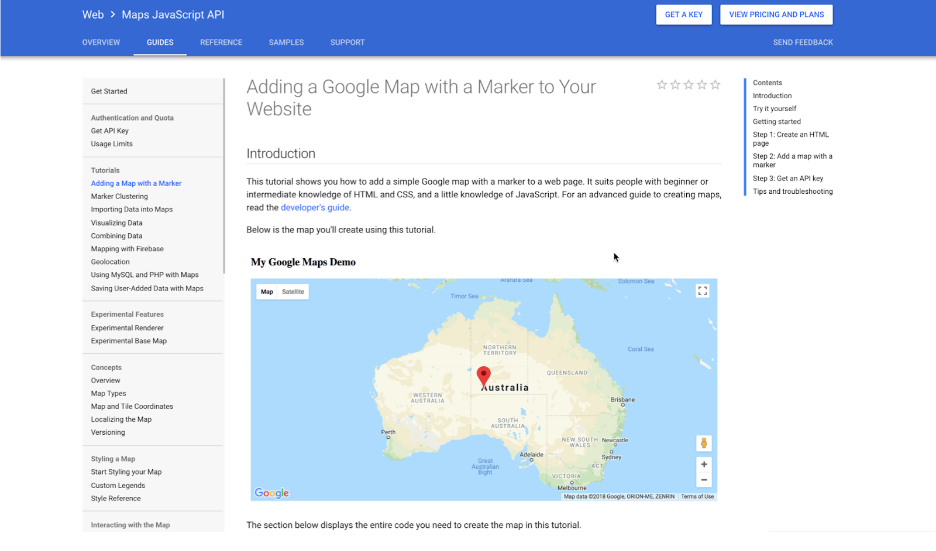
Task: Select Marker Clustering in the sidebar
Action: [x=119, y=196]
